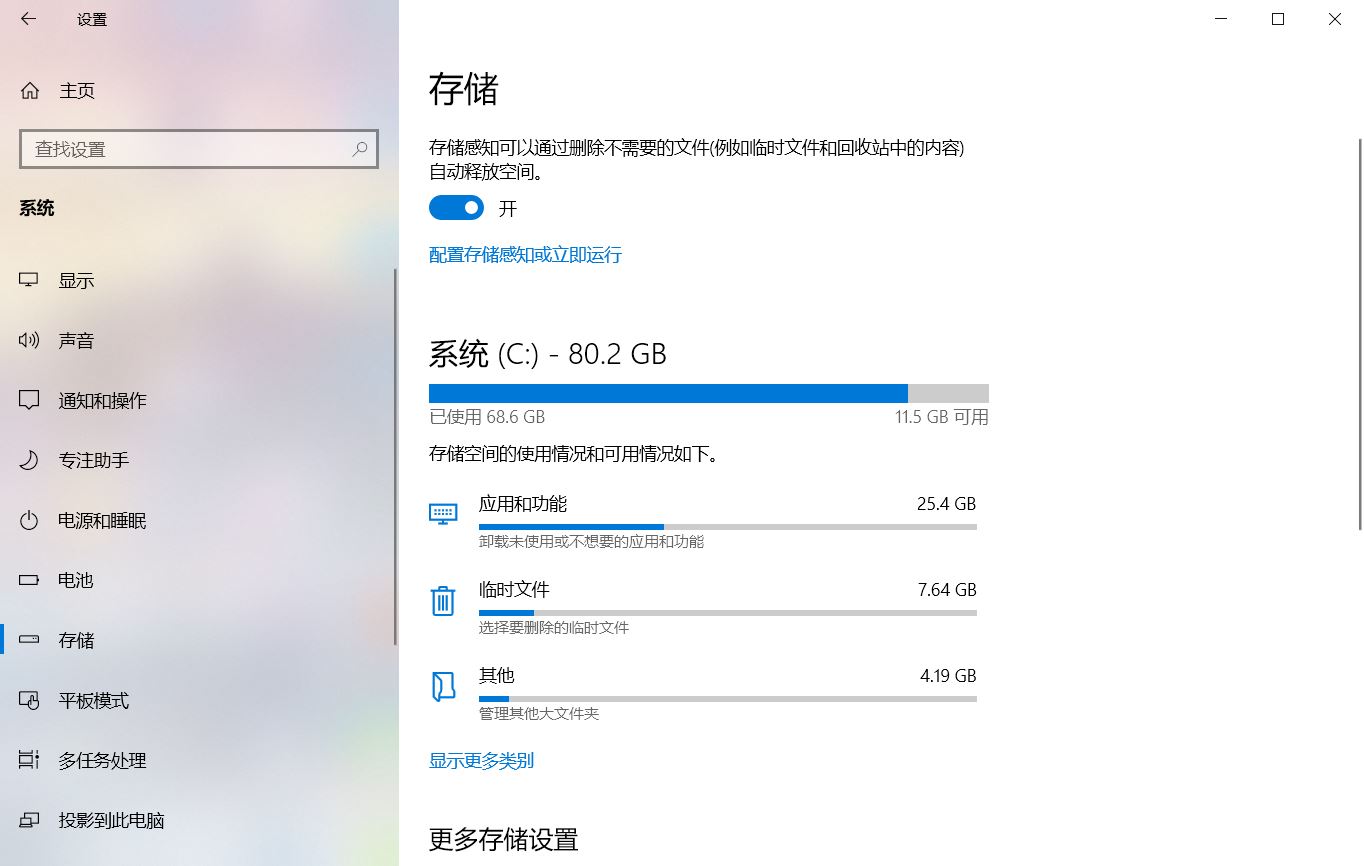
Task: Click the power icon for 电源和睡眠
Action: pos(29,521)
